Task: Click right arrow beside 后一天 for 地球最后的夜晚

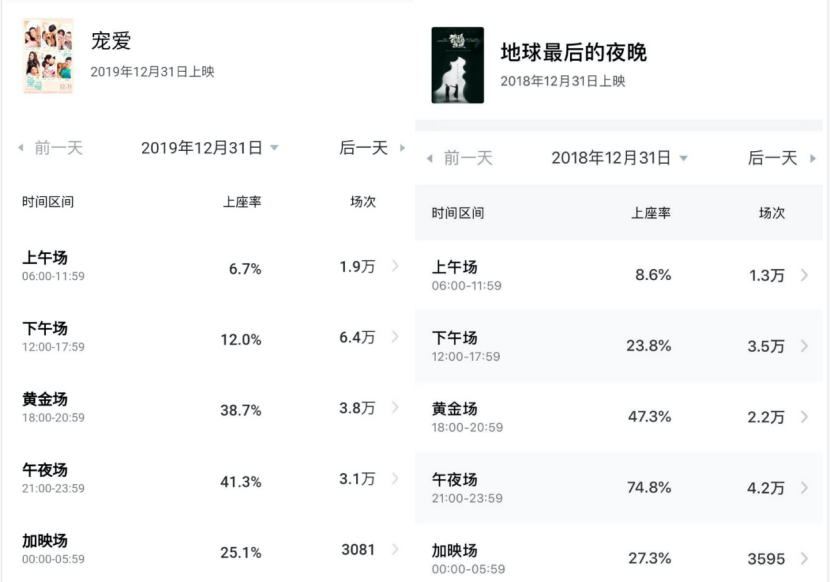Action: click(x=813, y=158)
